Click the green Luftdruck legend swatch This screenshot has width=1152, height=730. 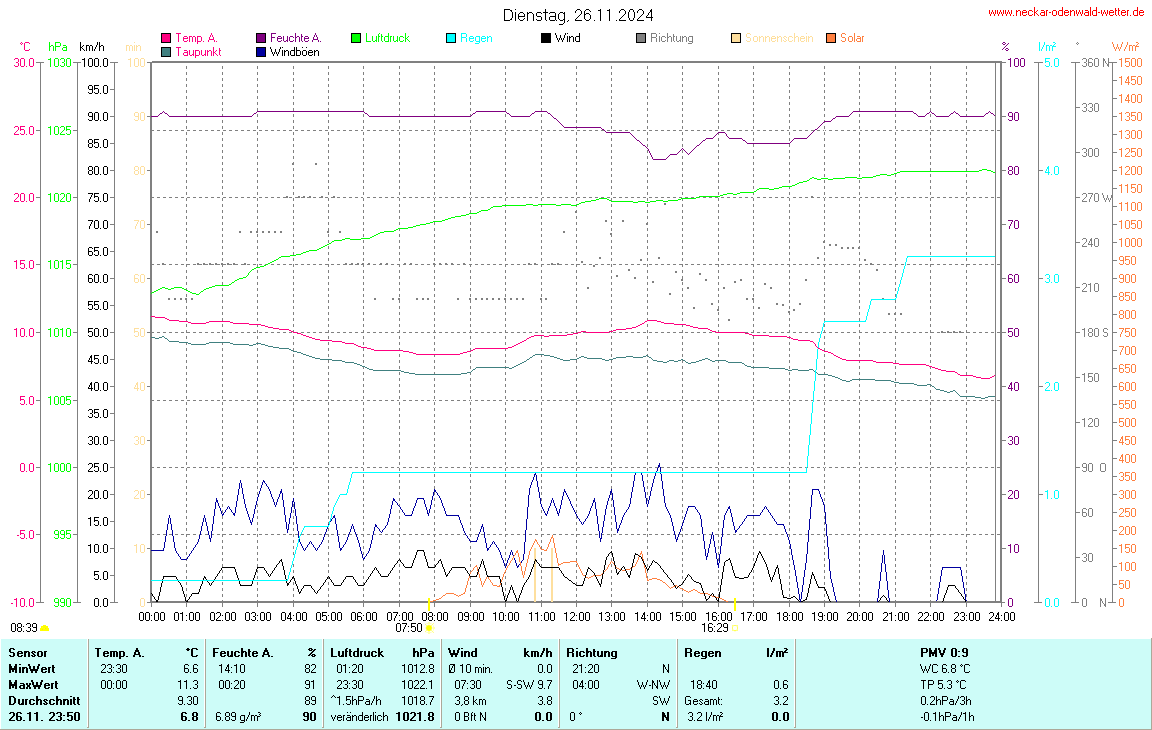point(356,38)
